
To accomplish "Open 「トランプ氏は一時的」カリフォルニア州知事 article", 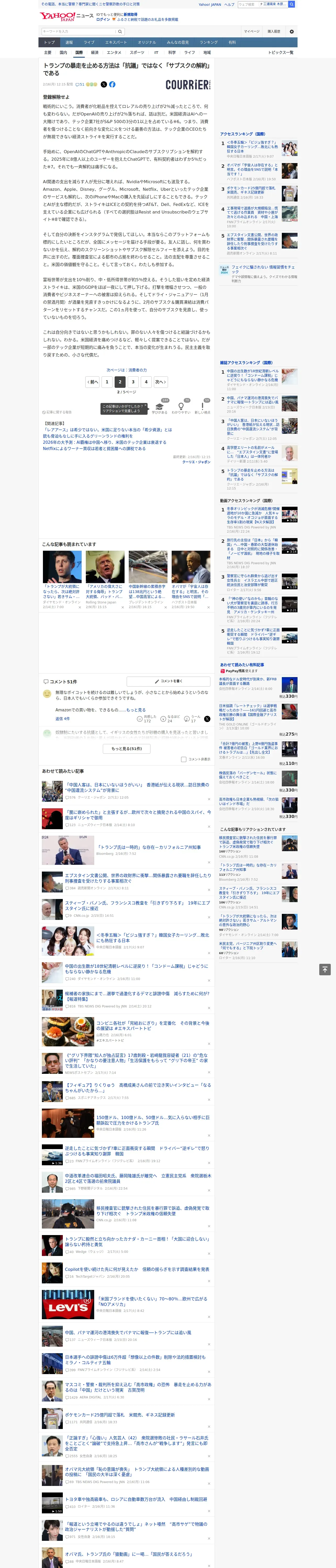I will pyautogui.click(x=149, y=847).
